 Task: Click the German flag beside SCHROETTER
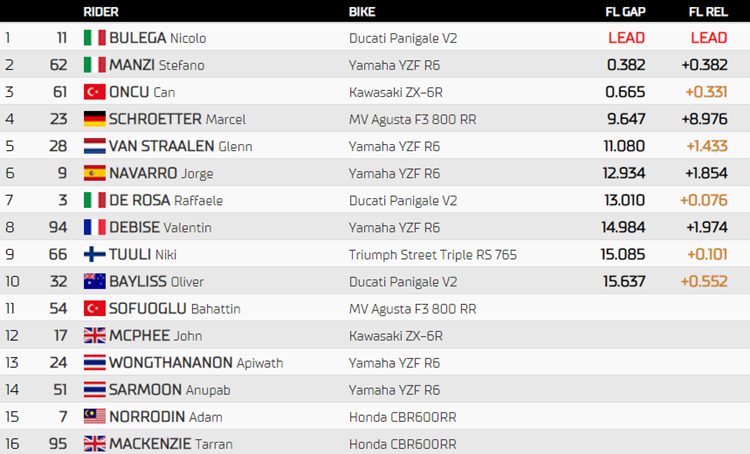(x=95, y=119)
